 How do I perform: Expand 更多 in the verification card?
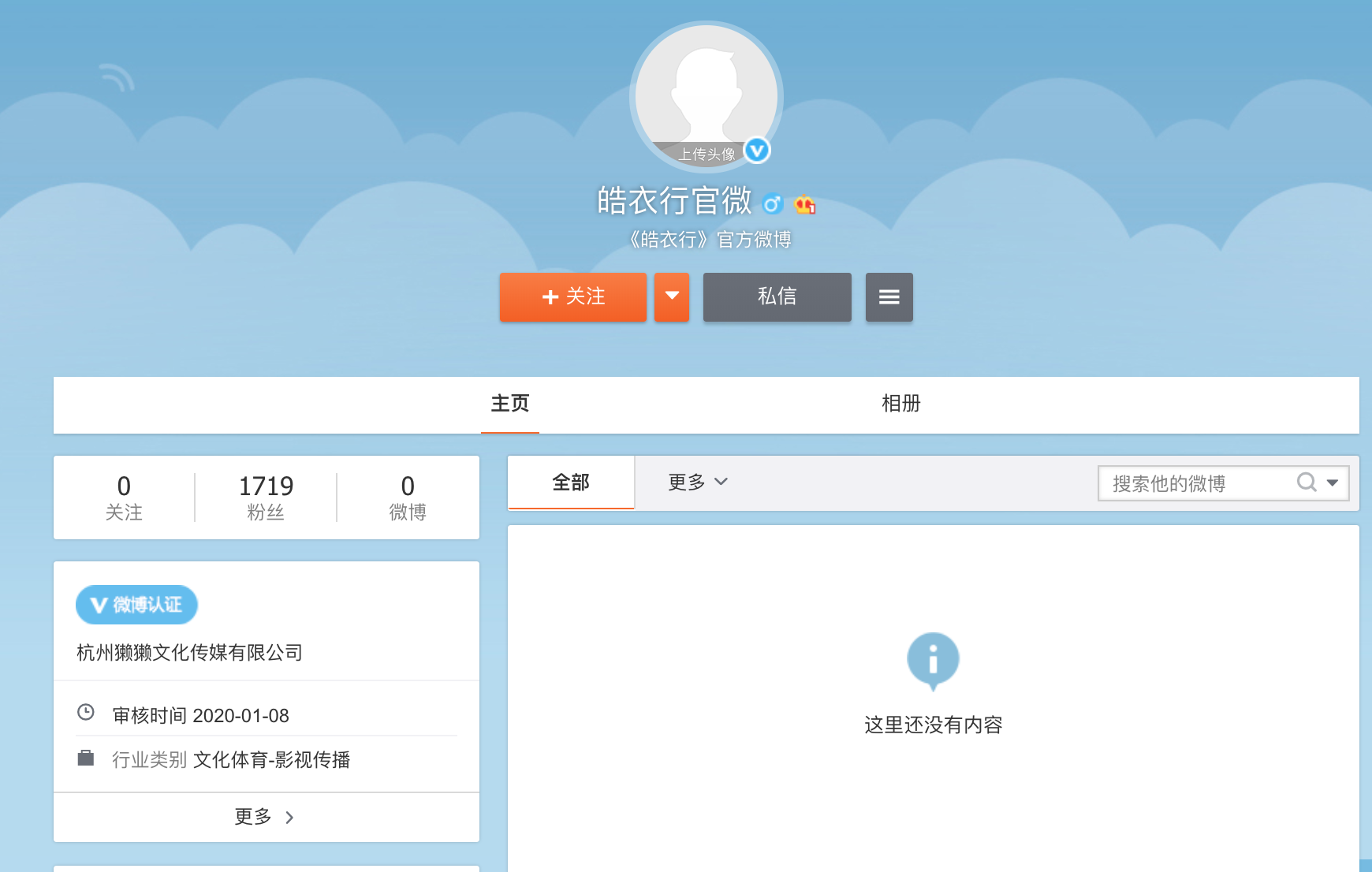click(266, 817)
